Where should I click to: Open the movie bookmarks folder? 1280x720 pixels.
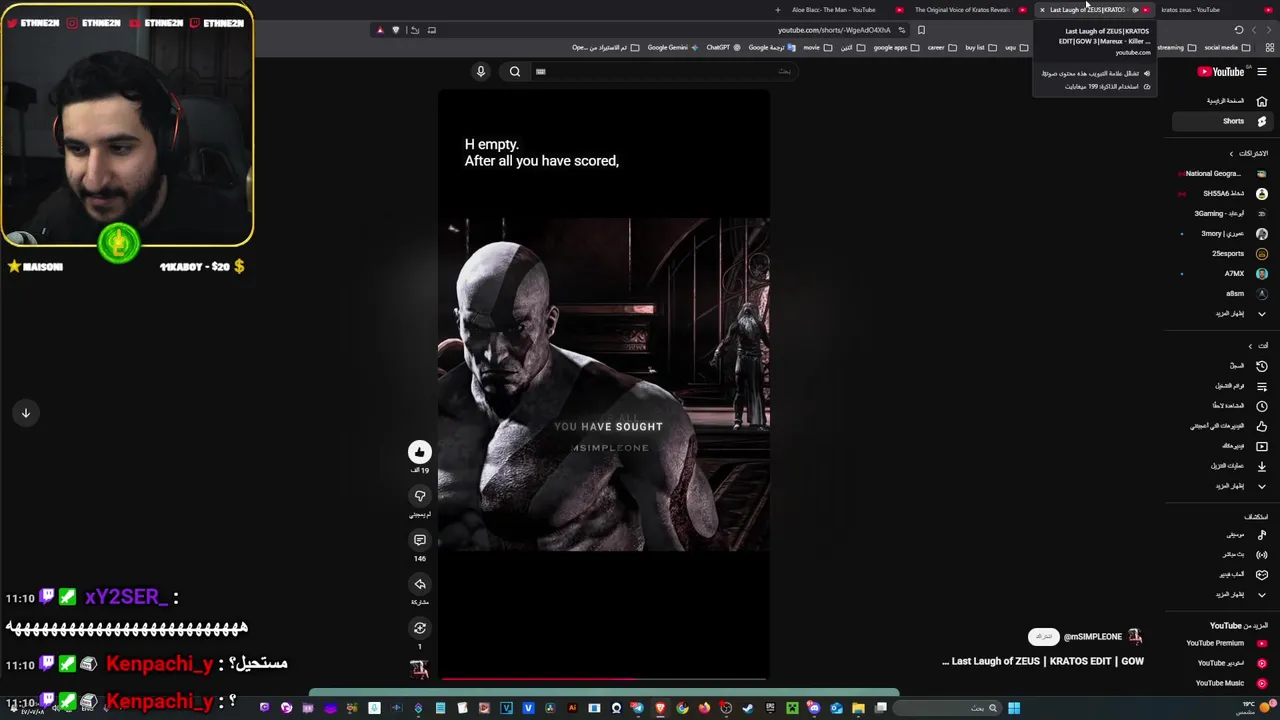(816, 48)
